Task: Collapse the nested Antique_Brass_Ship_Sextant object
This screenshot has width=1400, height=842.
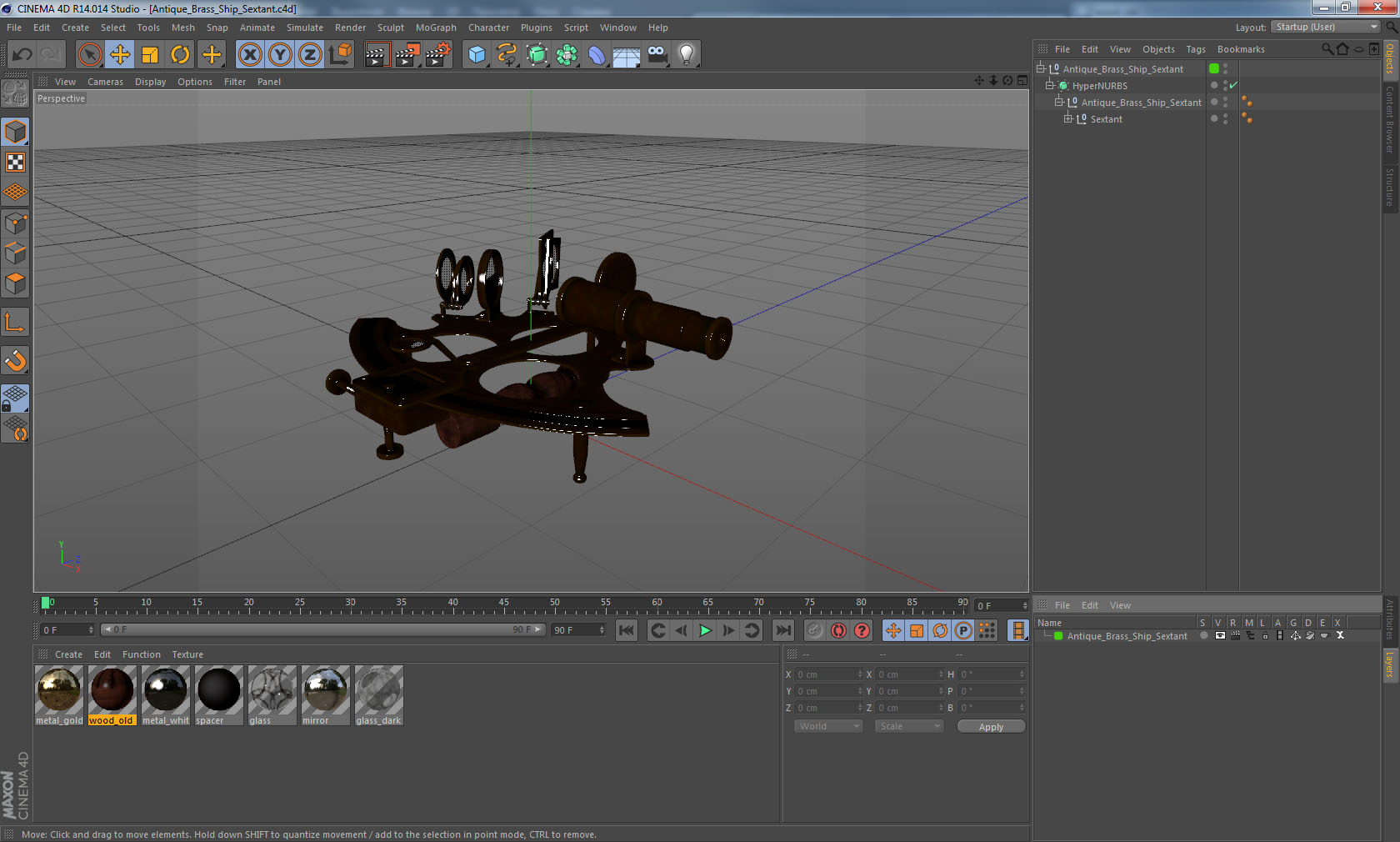Action: 1059,102
